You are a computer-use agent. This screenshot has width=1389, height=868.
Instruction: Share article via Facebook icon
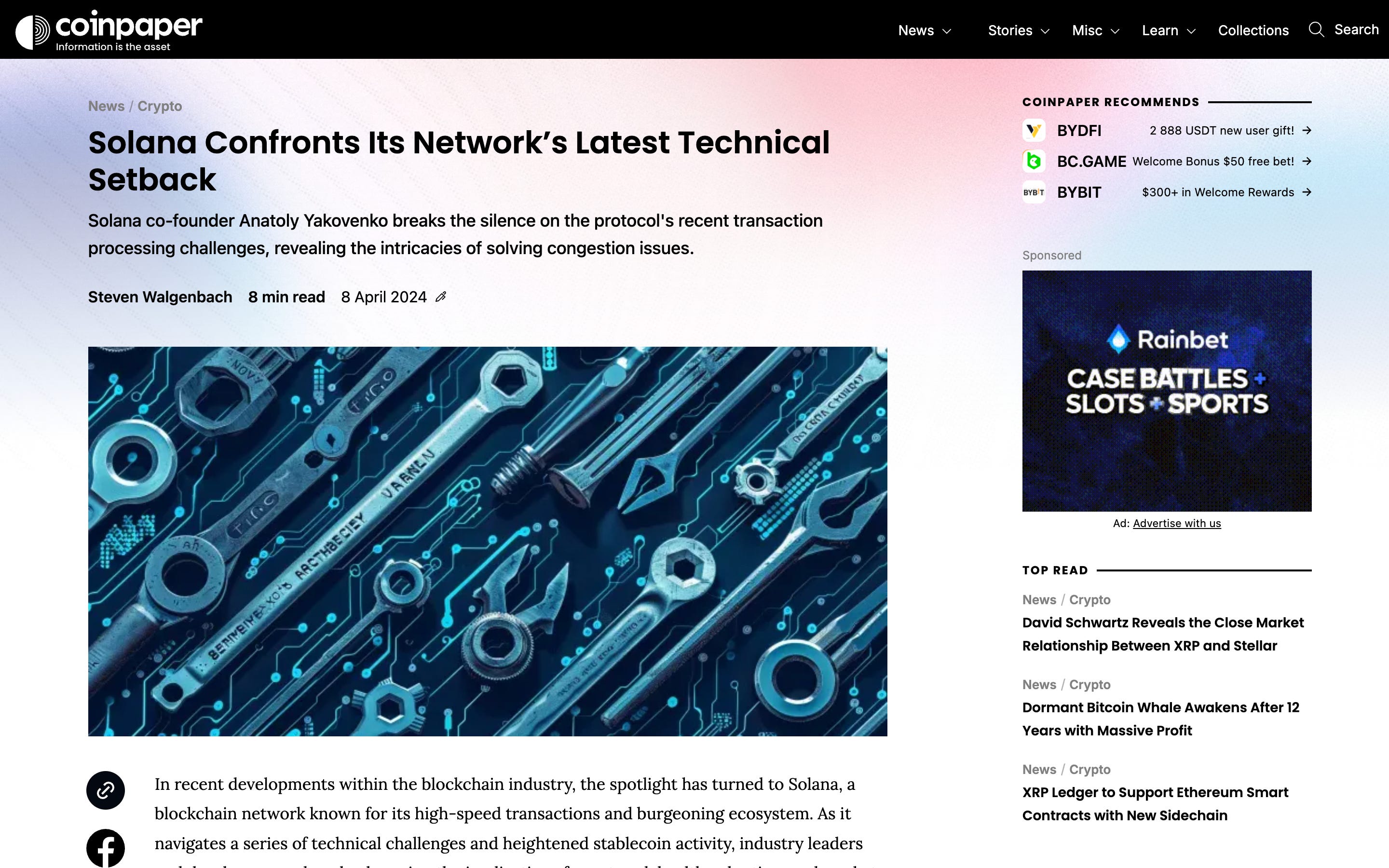(106, 847)
